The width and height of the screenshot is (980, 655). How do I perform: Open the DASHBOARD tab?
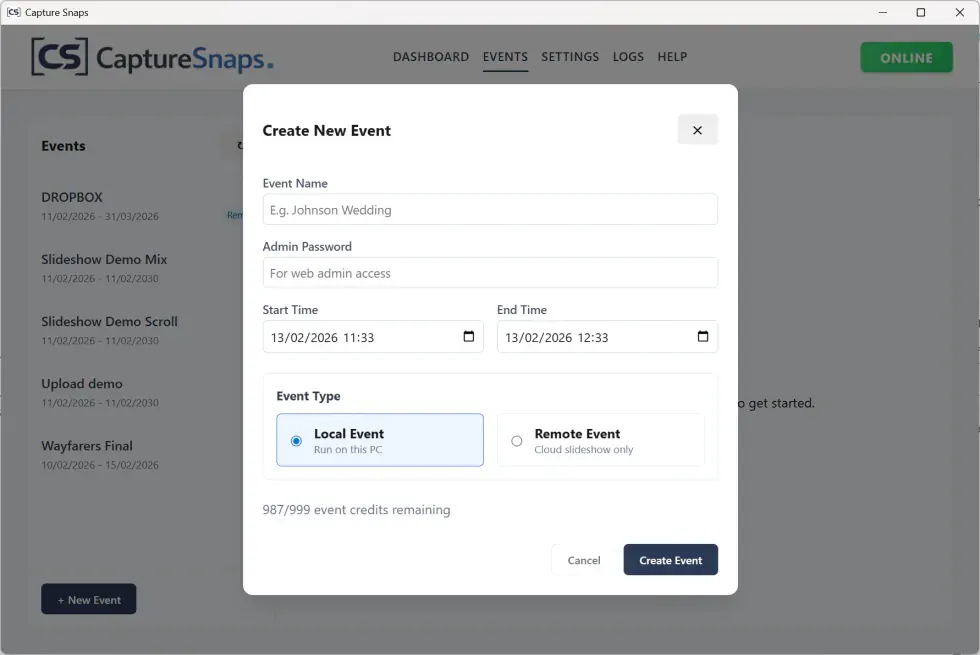(x=431, y=57)
